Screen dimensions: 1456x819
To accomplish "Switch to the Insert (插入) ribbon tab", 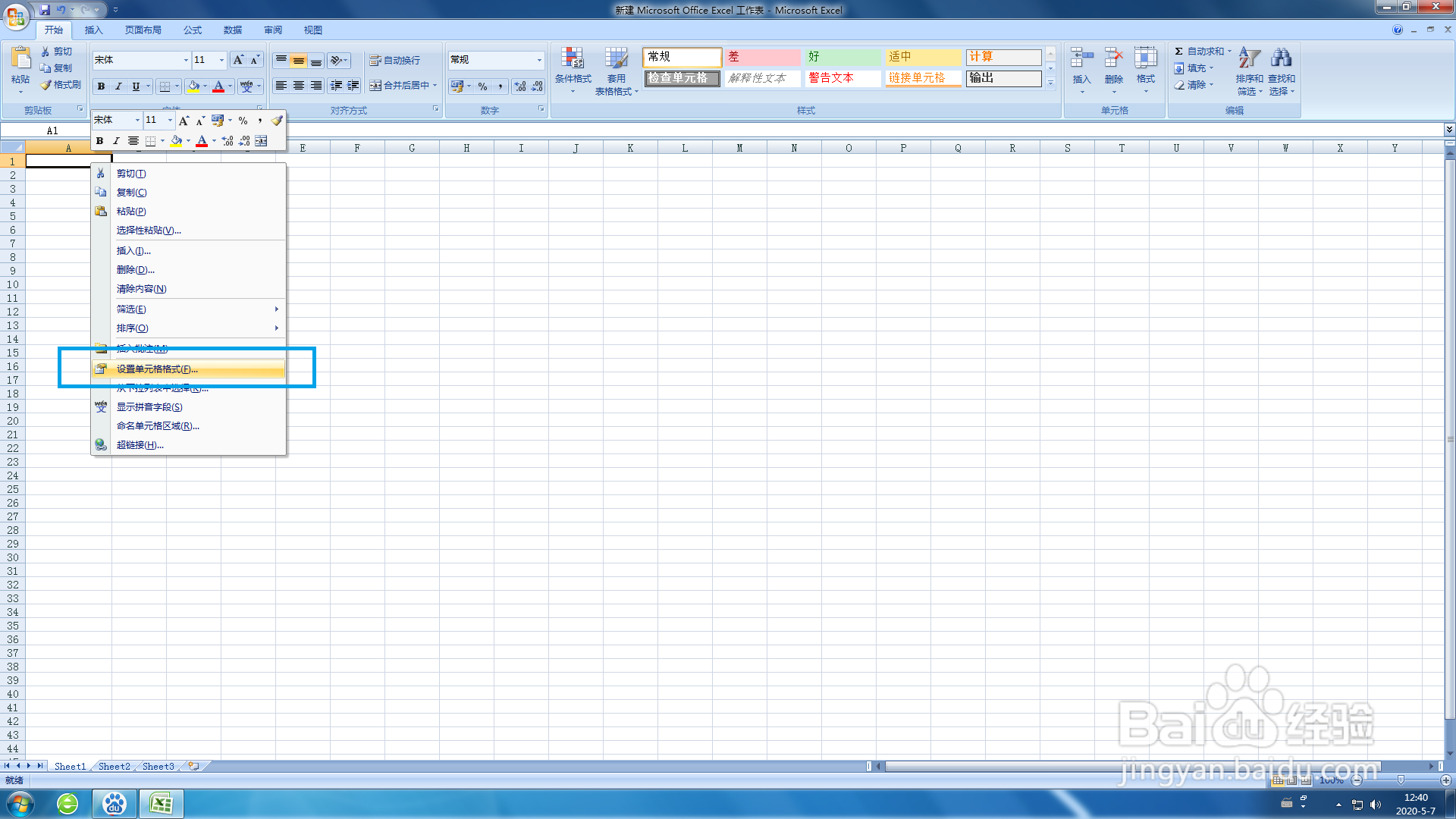I will [93, 30].
